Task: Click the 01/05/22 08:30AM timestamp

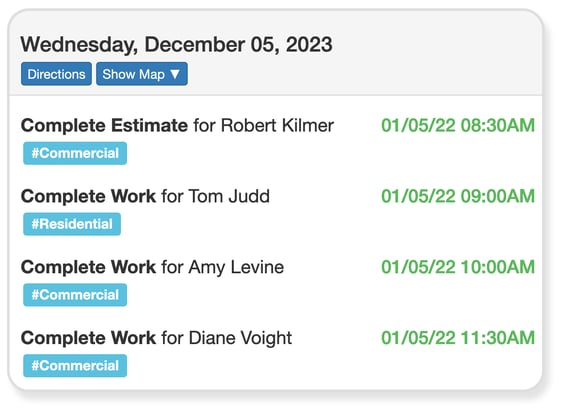Action: pyautogui.click(x=458, y=126)
